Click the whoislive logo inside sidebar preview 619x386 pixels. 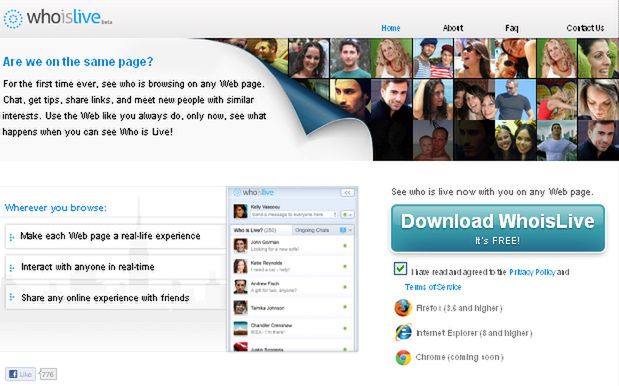pyautogui.click(x=254, y=193)
